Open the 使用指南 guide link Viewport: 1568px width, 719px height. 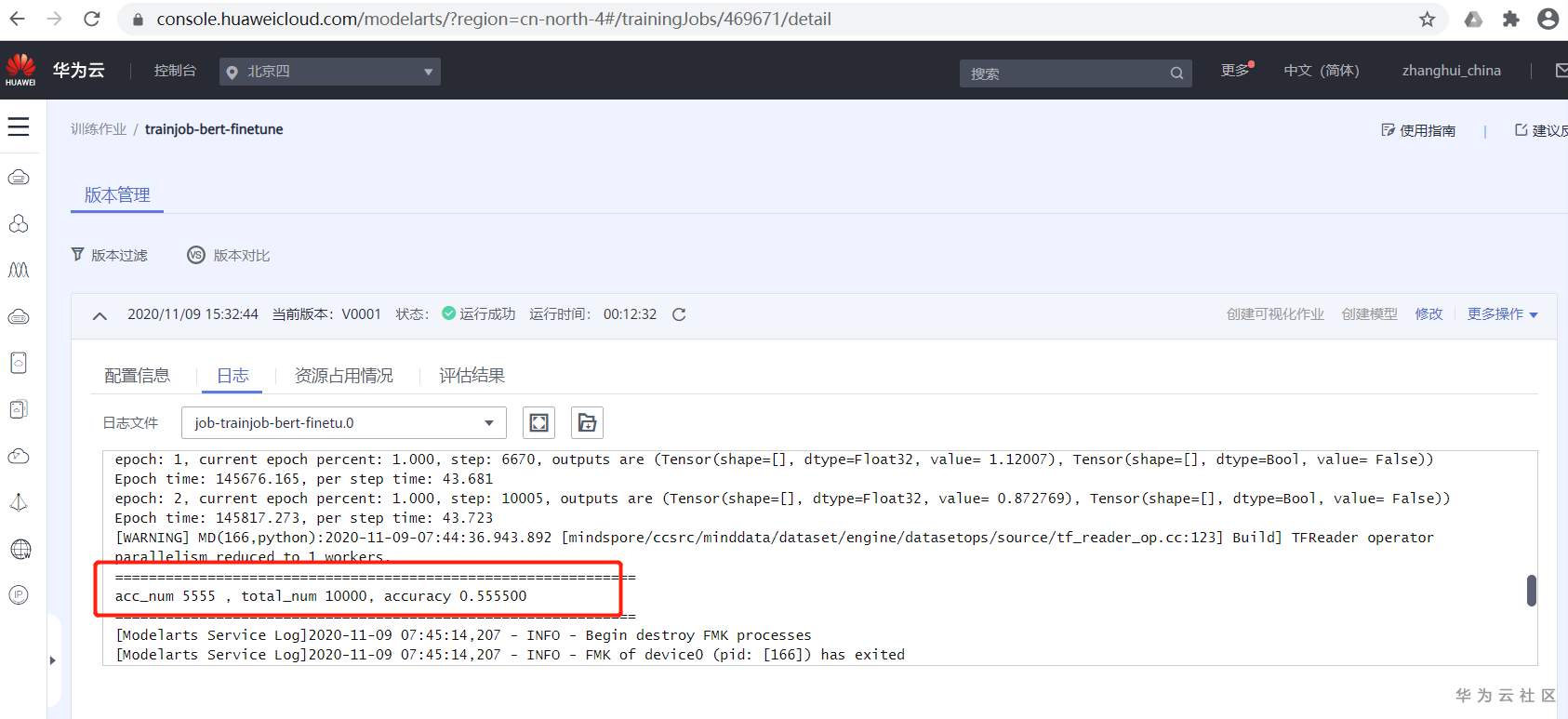point(1419,130)
